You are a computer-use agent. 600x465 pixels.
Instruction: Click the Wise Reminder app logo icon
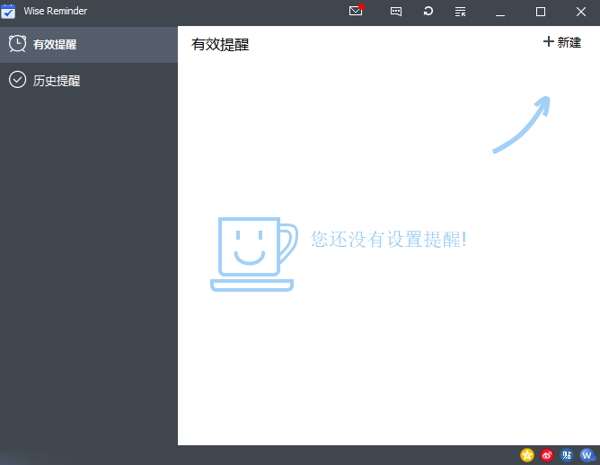coord(9,11)
